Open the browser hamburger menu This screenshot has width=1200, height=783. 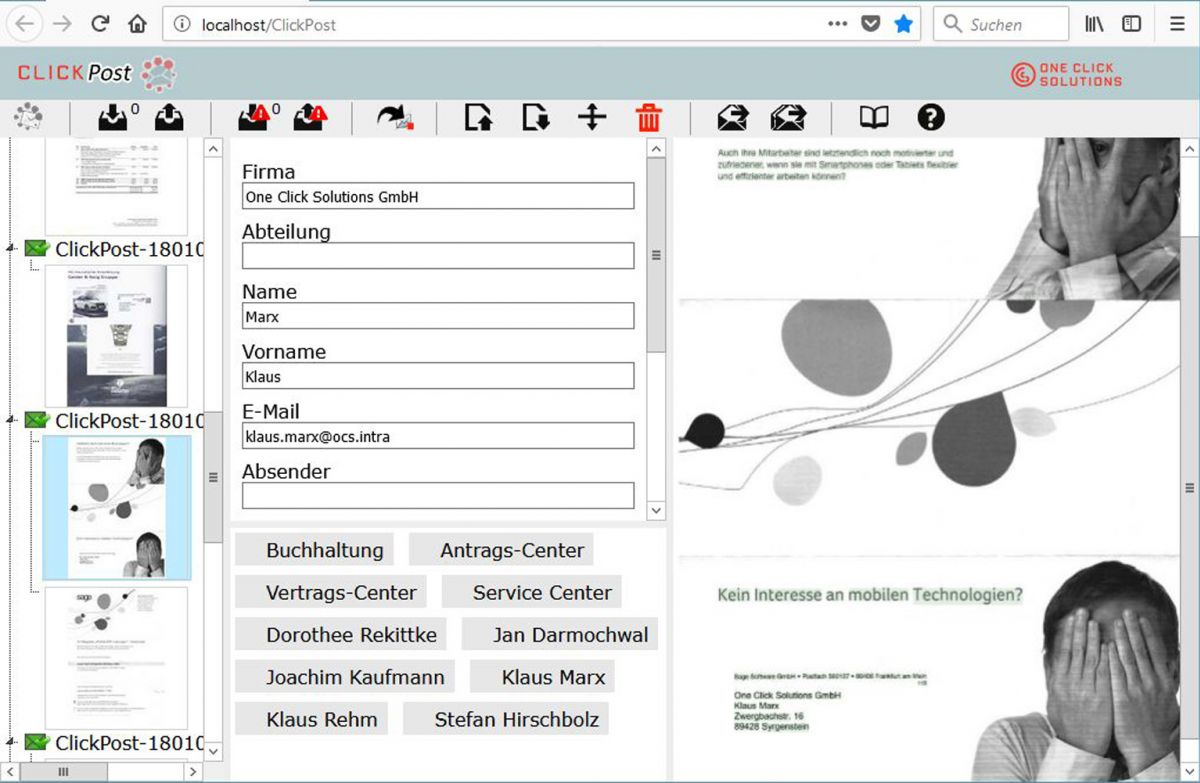click(x=1177, y=24)
